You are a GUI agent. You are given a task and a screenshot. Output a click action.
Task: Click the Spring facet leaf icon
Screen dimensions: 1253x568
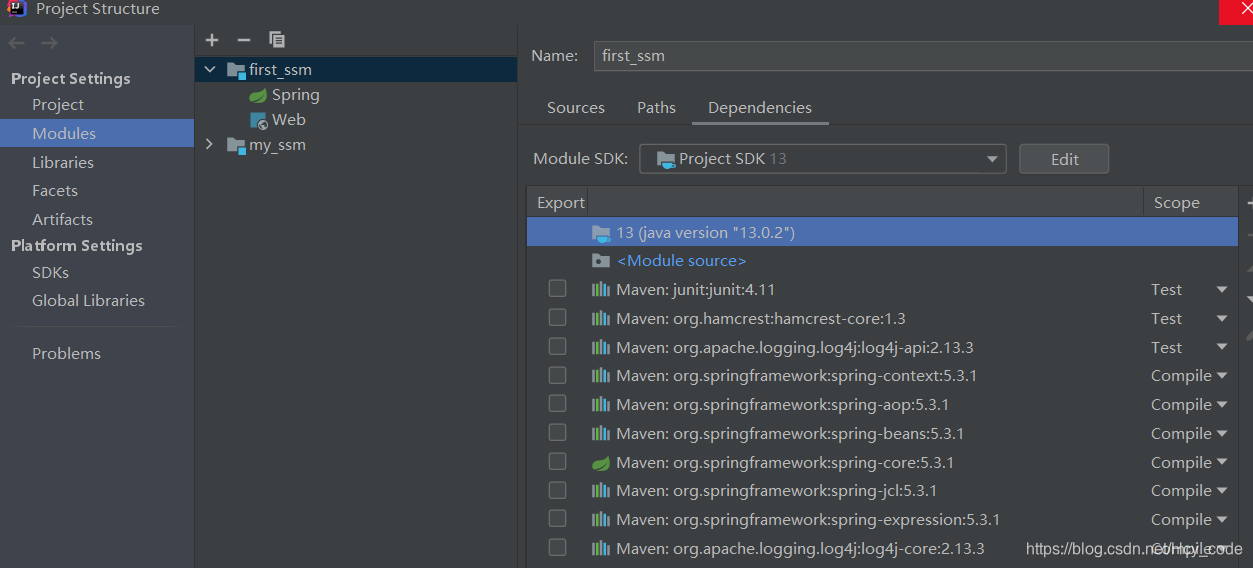[258, 95]
